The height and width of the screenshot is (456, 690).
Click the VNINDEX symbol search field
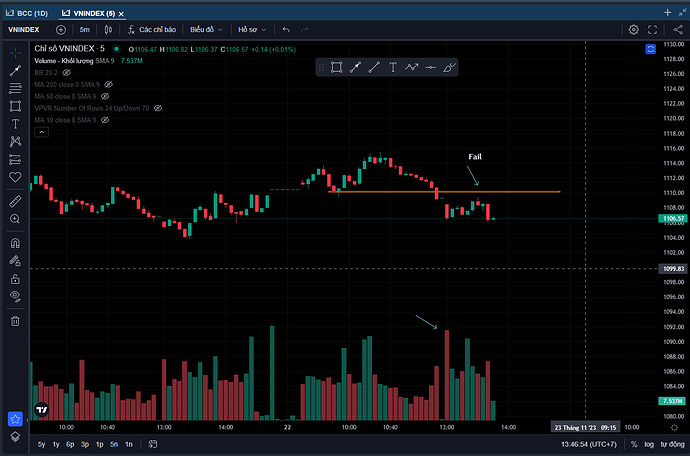tap(24, 29)
